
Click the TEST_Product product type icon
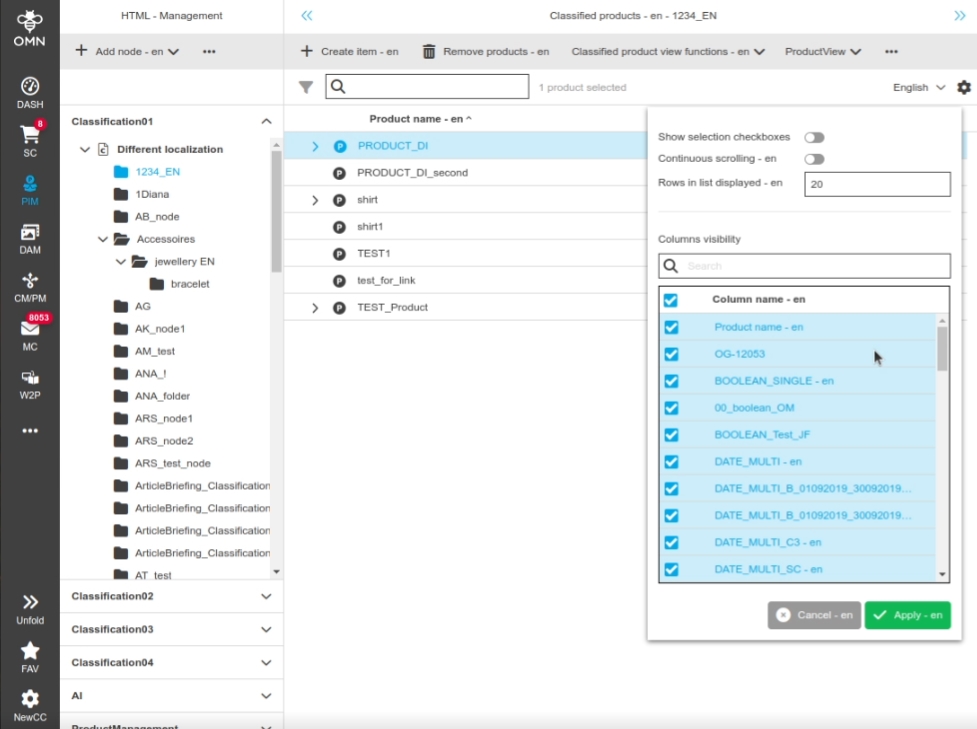[340, 308]
